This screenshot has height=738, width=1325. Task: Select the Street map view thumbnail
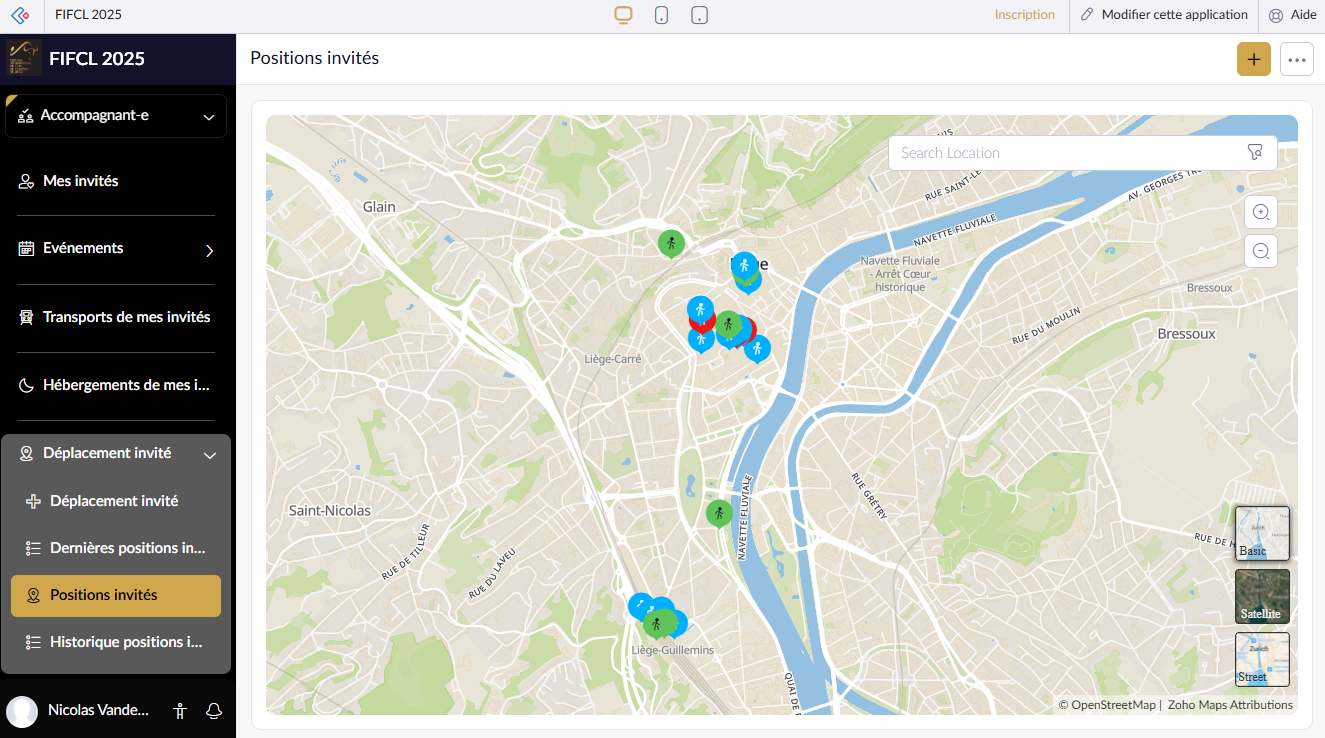click(1262, 659)
